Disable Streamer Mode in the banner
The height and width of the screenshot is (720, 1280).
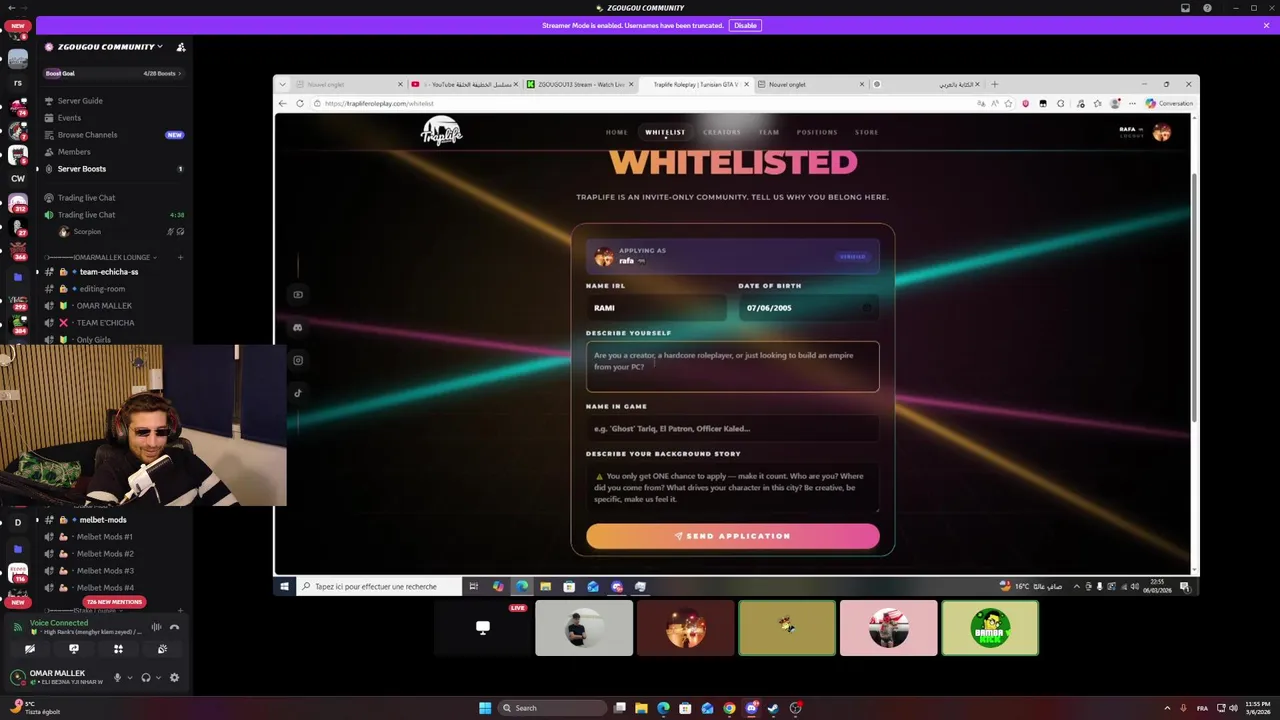coord(745,25)
